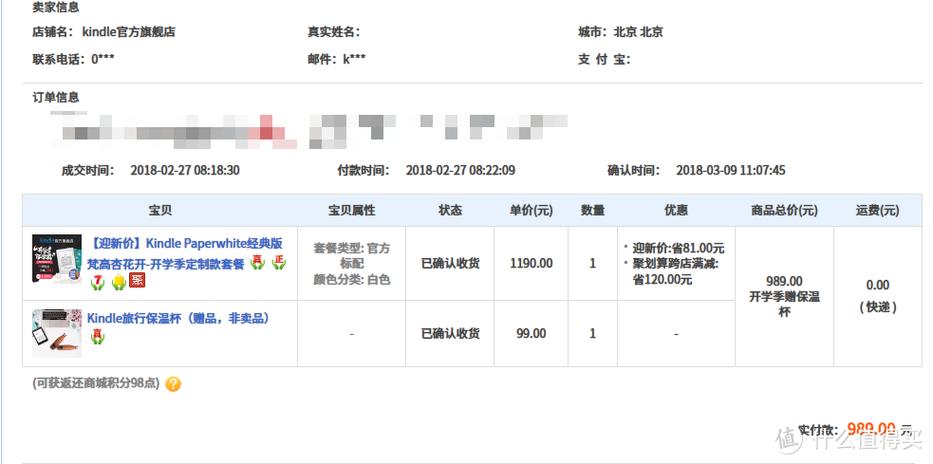Click the 联系电话 value 0***

pos(103,59)
